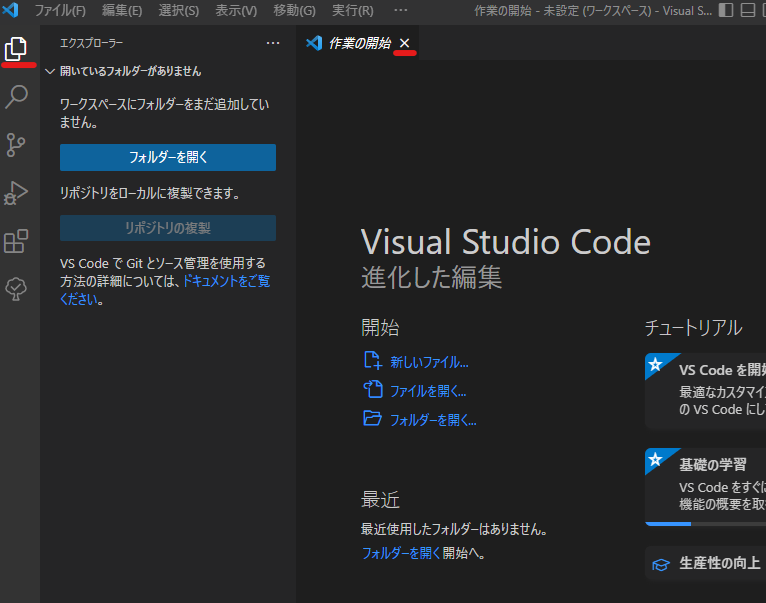Click the star badge on 基礎の学習 card
This screenshot has height=603, width=766.
click(656, 459)
